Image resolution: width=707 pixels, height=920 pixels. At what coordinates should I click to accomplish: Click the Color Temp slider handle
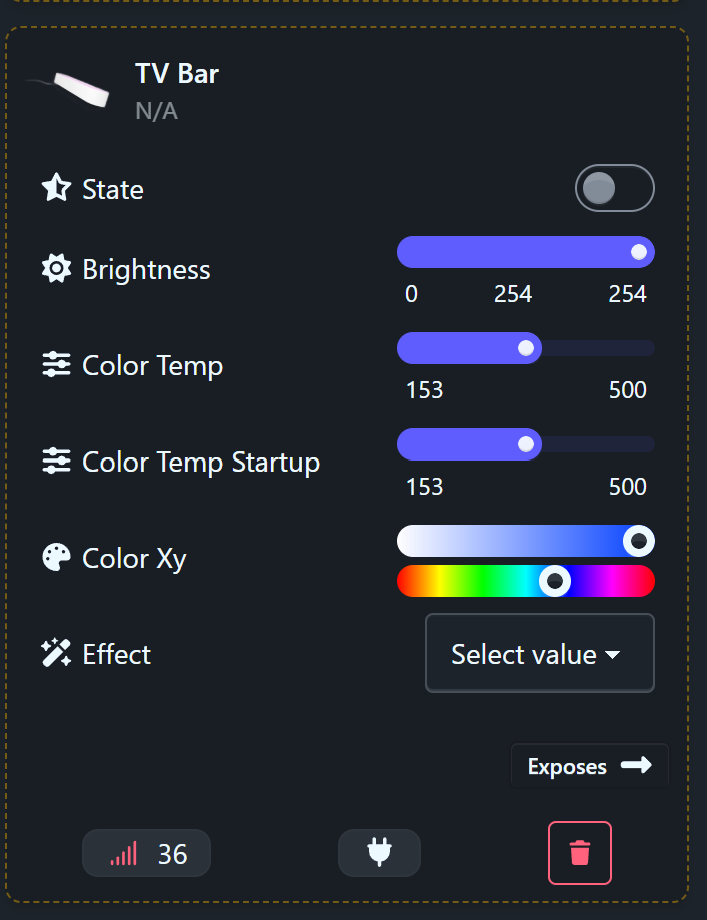[526, 348]
